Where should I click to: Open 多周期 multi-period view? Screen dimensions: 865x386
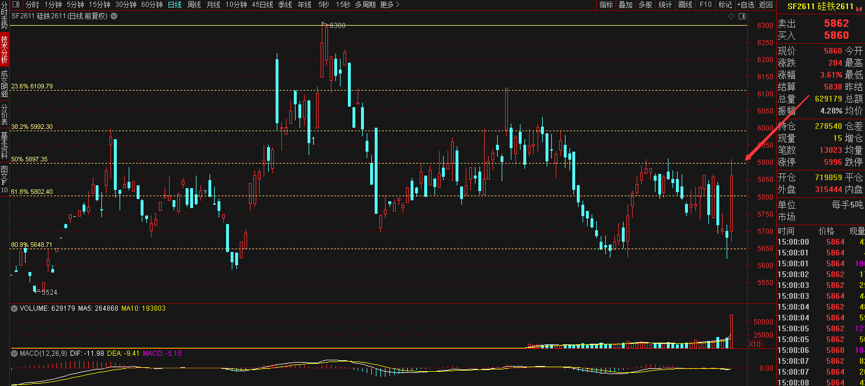point(365,5)
